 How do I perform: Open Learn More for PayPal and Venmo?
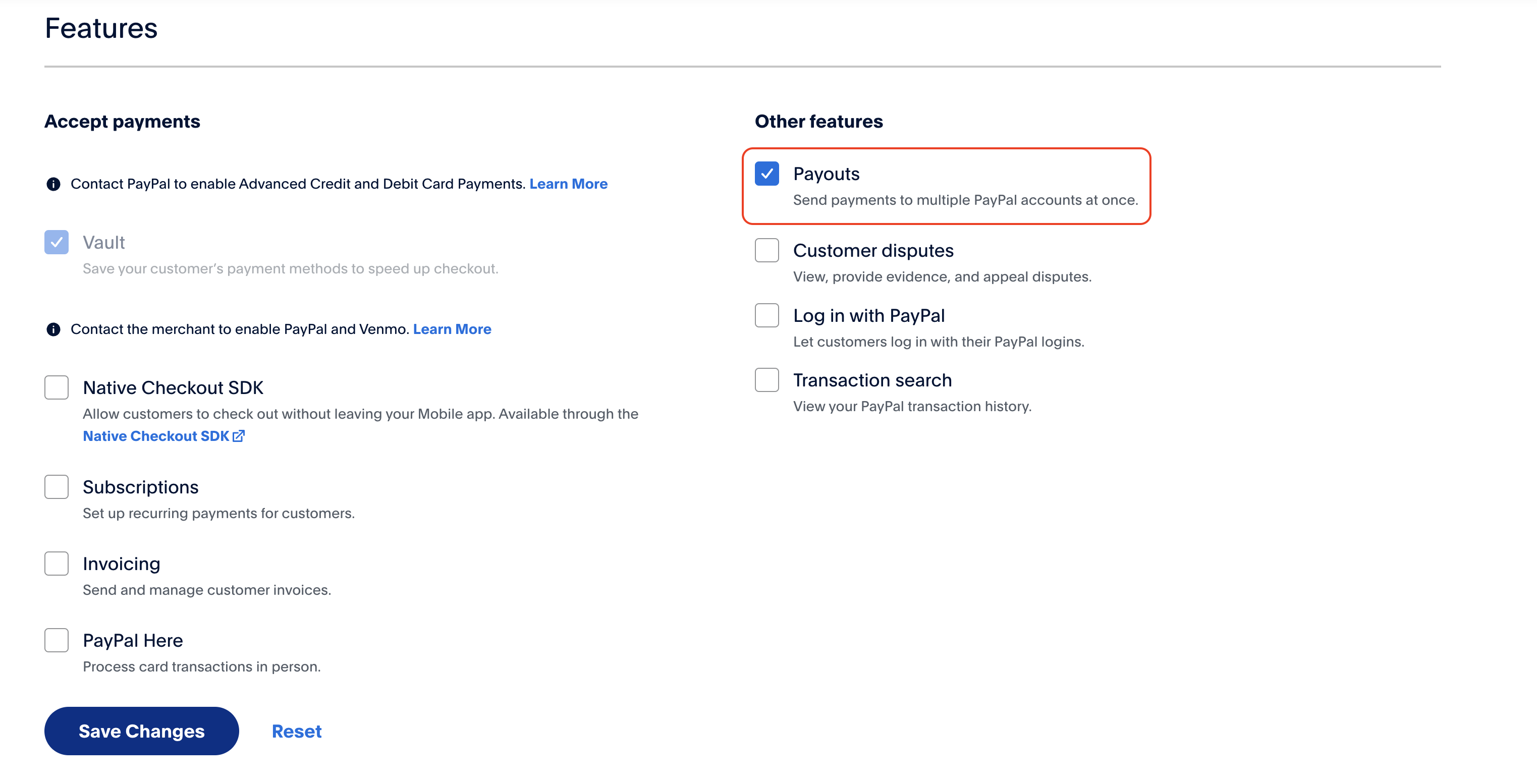[452, 329]
